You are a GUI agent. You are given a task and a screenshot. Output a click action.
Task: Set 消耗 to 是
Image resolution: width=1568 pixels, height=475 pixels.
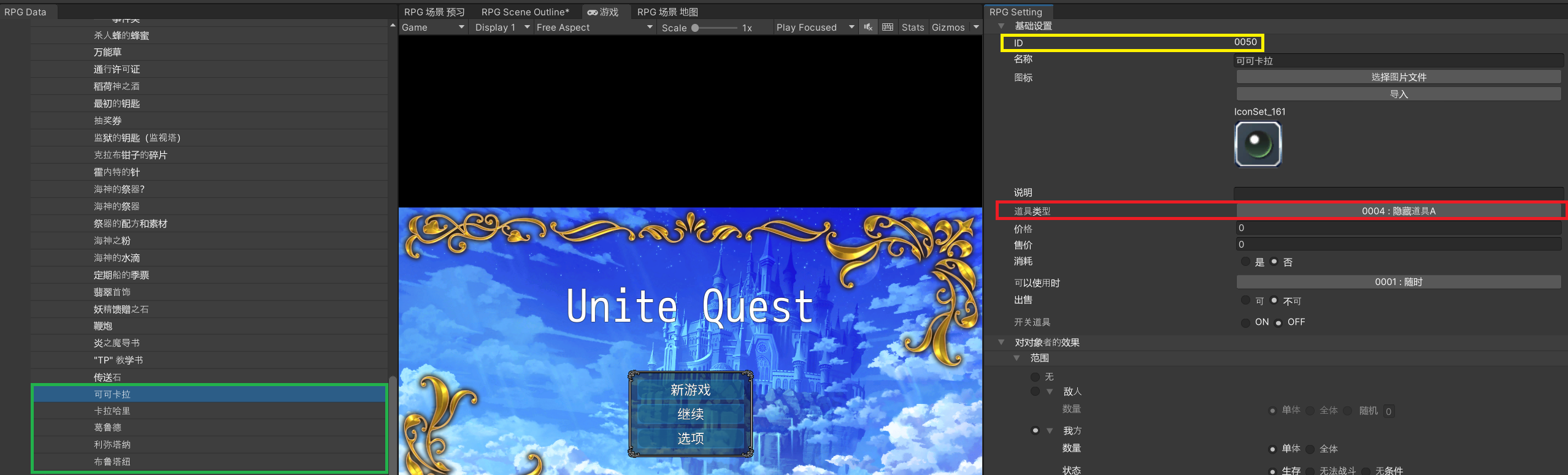click(x=1245, y=262)
